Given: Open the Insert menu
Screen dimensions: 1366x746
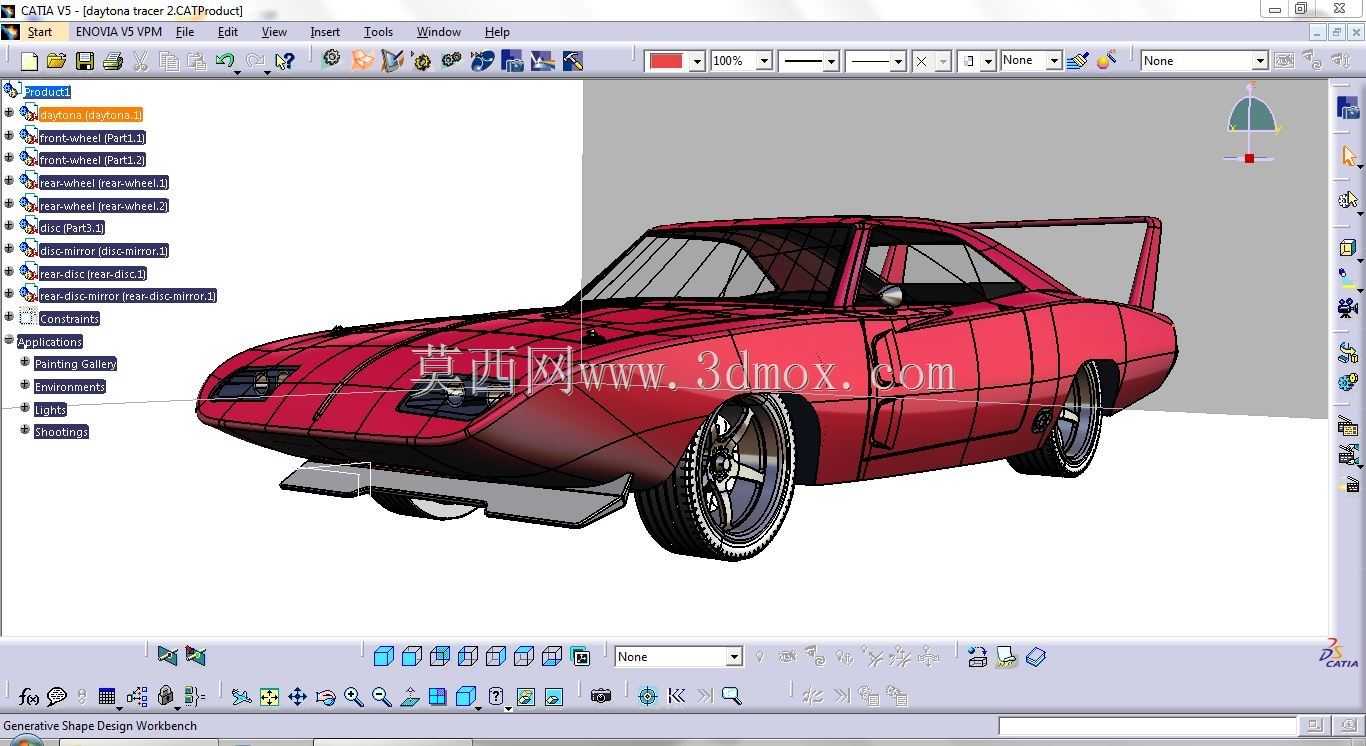Looking at the screenshot, I should tap(325, 32).
